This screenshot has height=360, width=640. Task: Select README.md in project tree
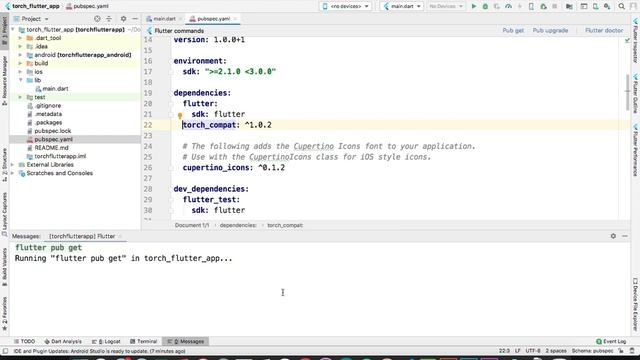51,148
